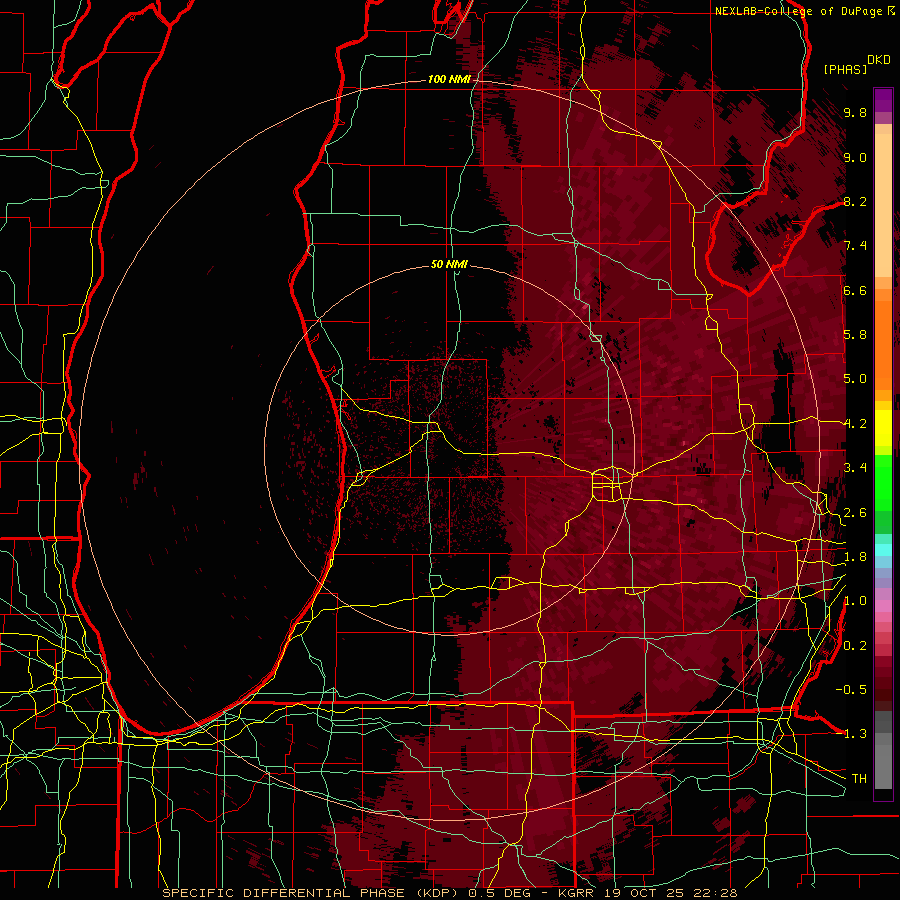The width and height of the screenshot is (900, 900).
Task: Click the 5.0 legend value
Action: pyautogui.click(x=855, y=379)
